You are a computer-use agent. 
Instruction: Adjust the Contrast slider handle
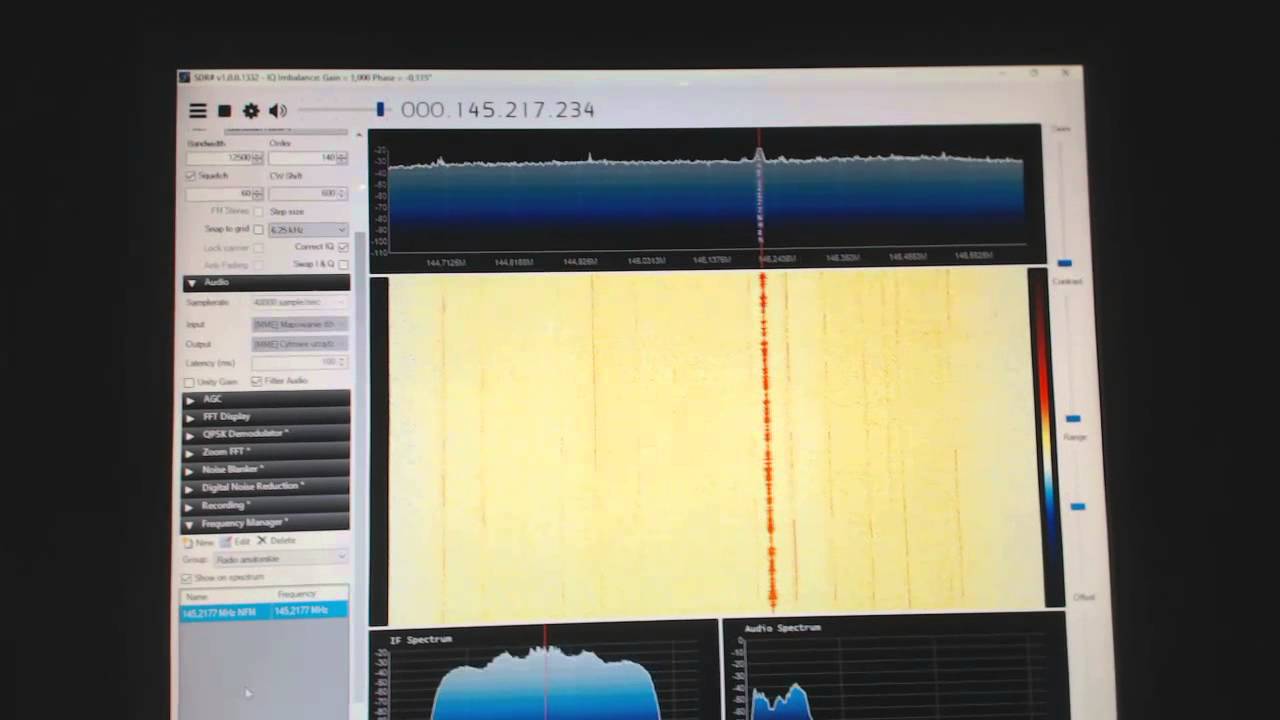tap(1073, 418)
